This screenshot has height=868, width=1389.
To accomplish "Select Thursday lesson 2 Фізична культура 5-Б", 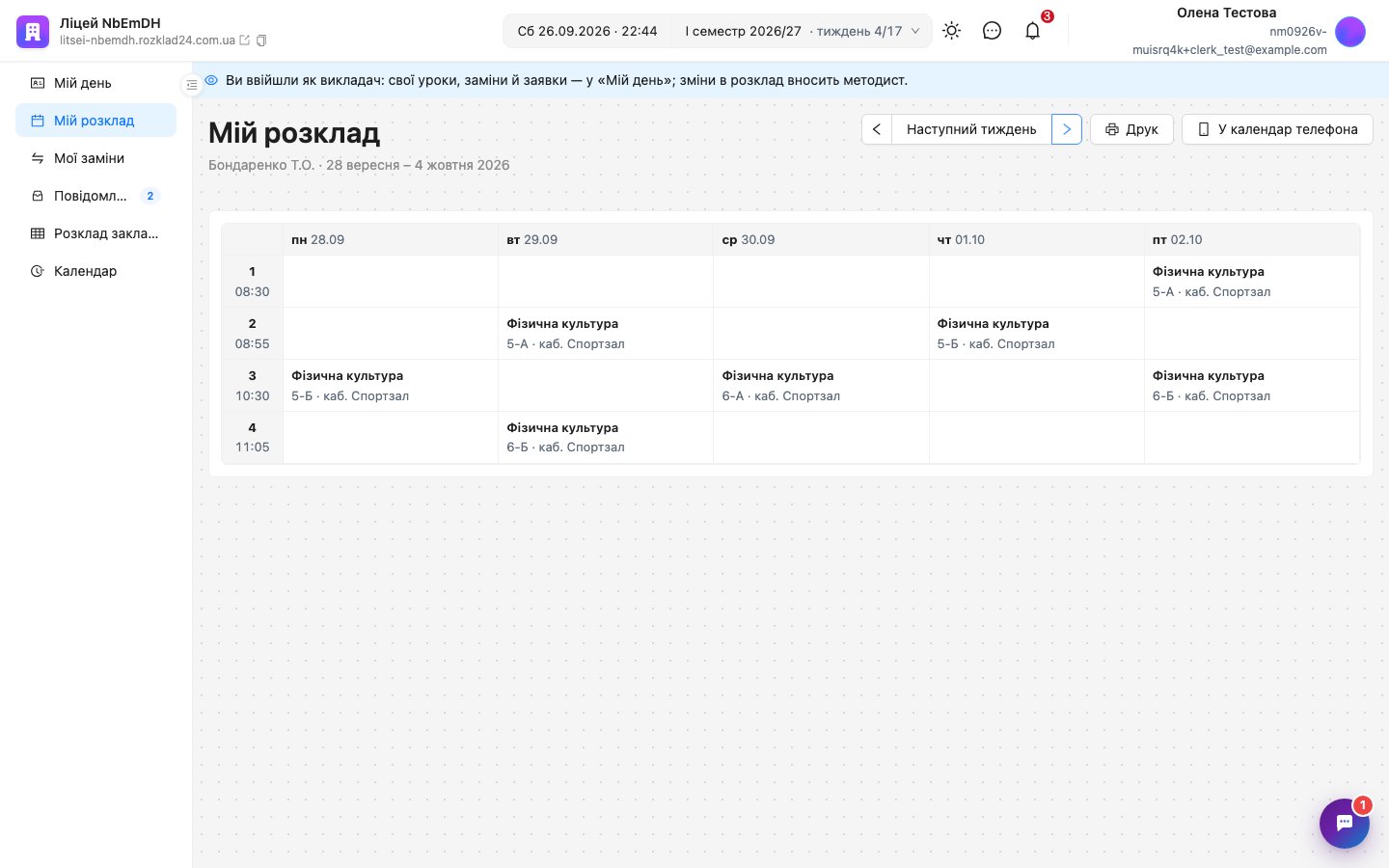I will tap(1037, 334).
